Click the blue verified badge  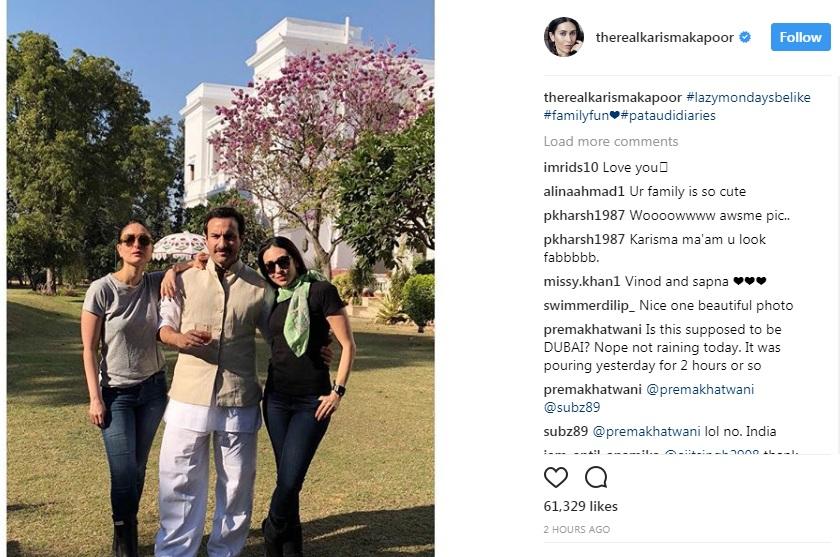click(x=745, y=37)
